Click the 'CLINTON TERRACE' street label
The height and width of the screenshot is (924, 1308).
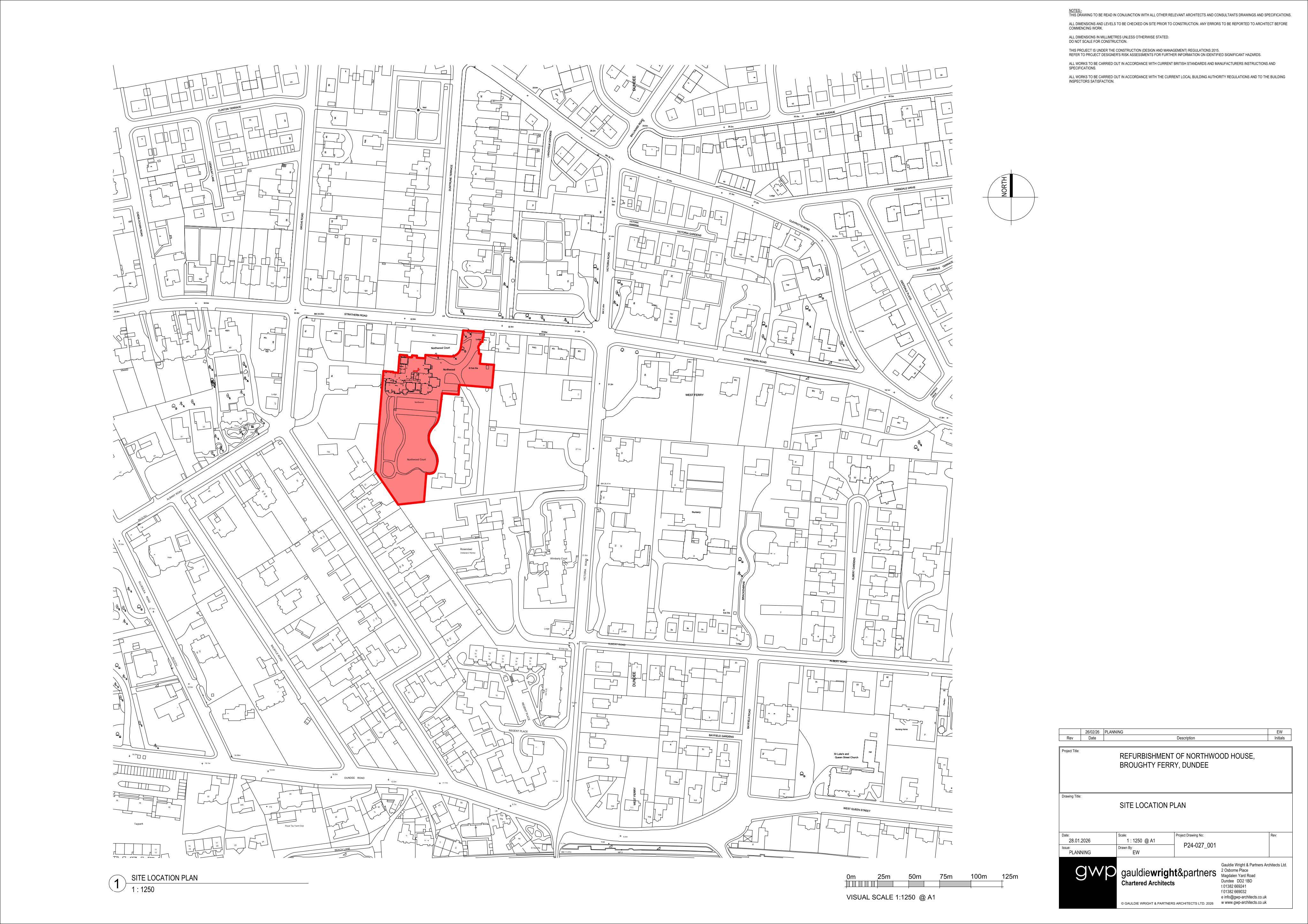(x=230, y=108)
